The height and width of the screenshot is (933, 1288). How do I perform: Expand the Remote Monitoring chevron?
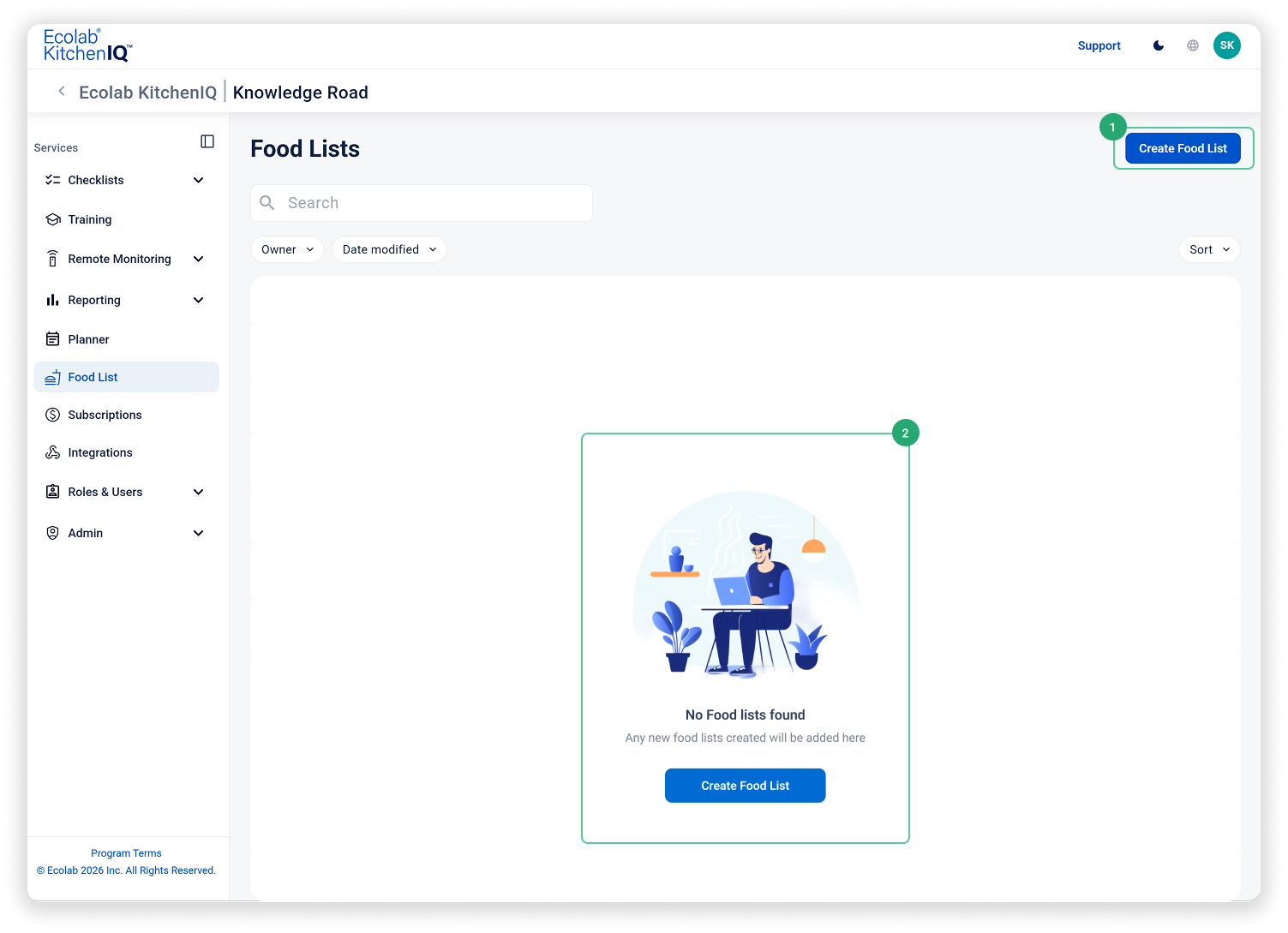[x=199, y=259]
